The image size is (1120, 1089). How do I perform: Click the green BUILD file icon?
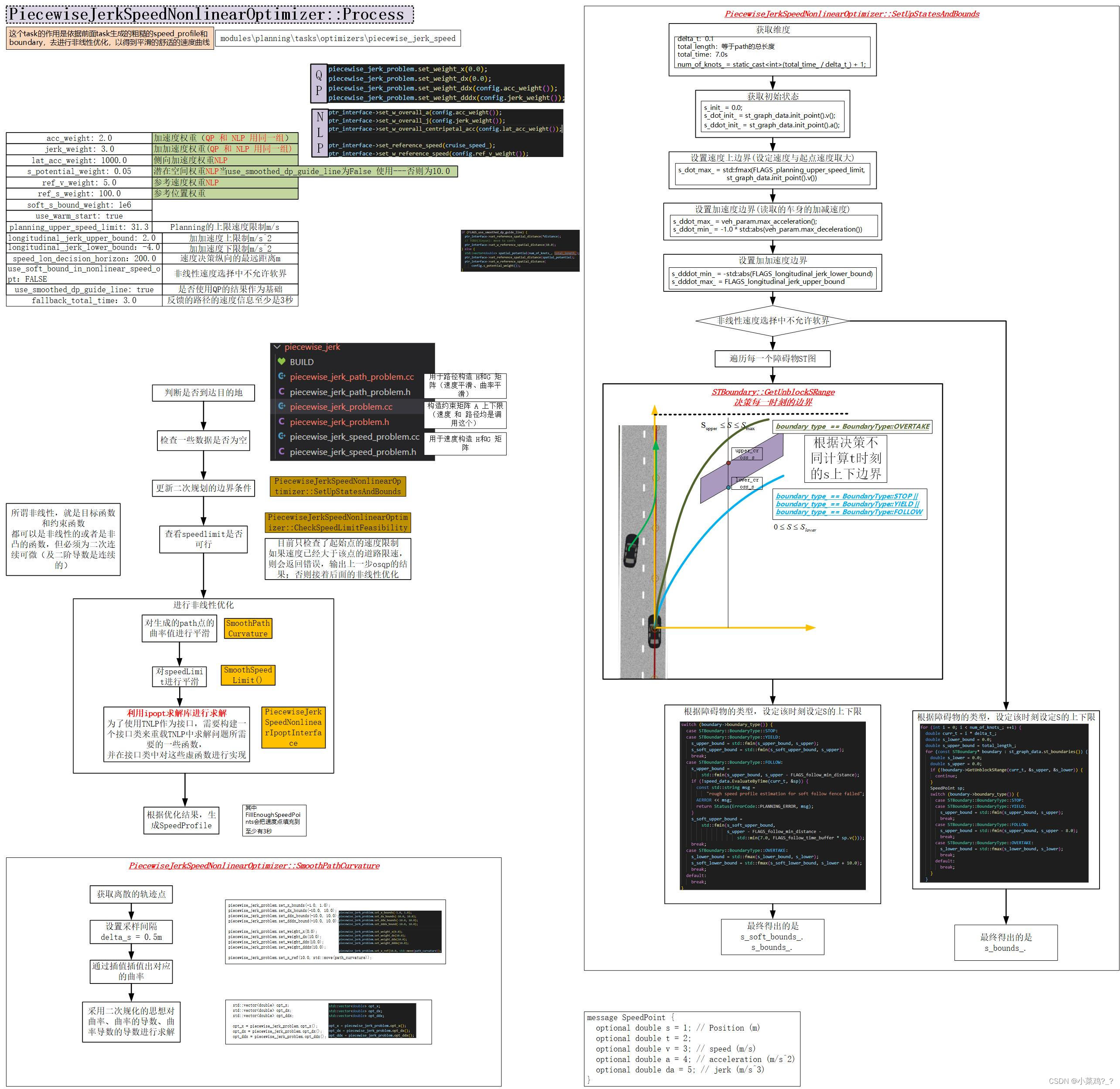click(281, 362)
